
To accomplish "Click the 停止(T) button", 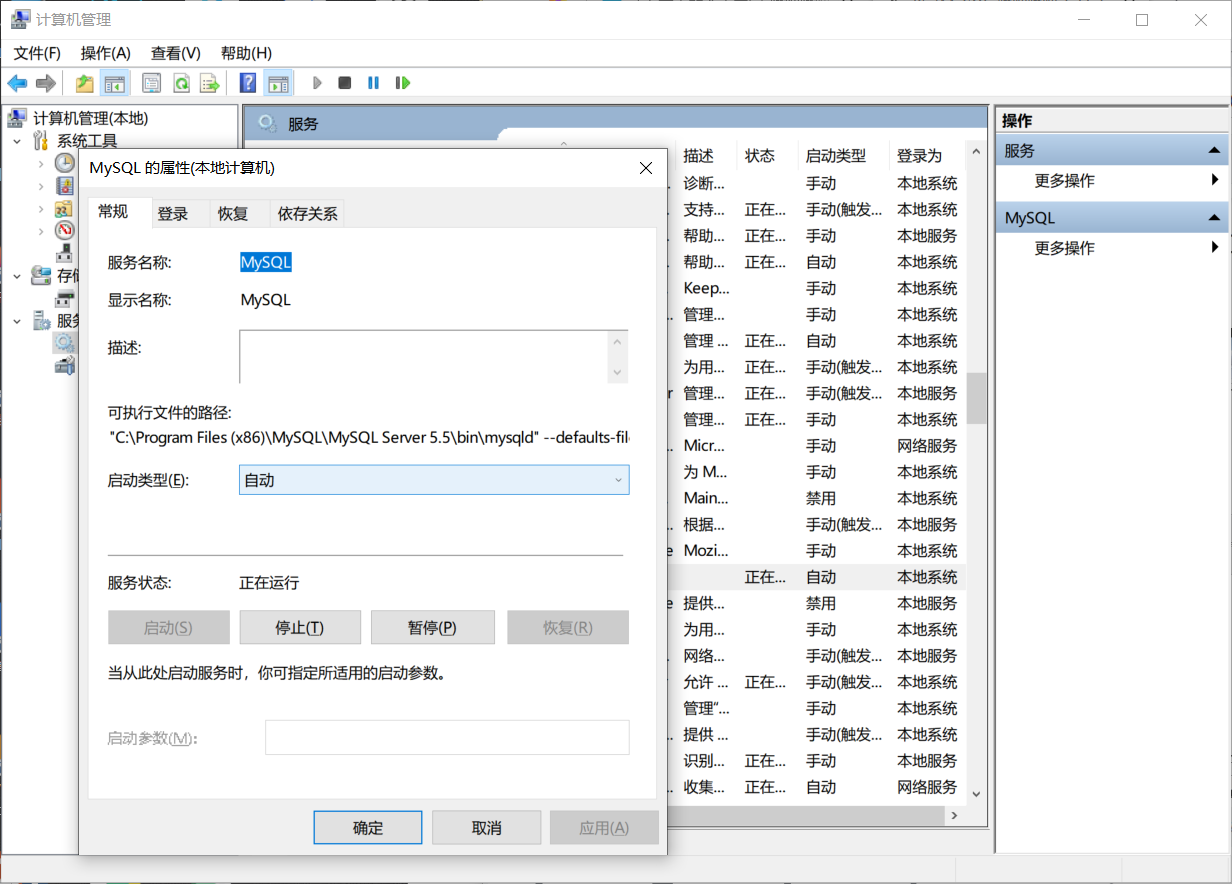I will click(300, 627).
